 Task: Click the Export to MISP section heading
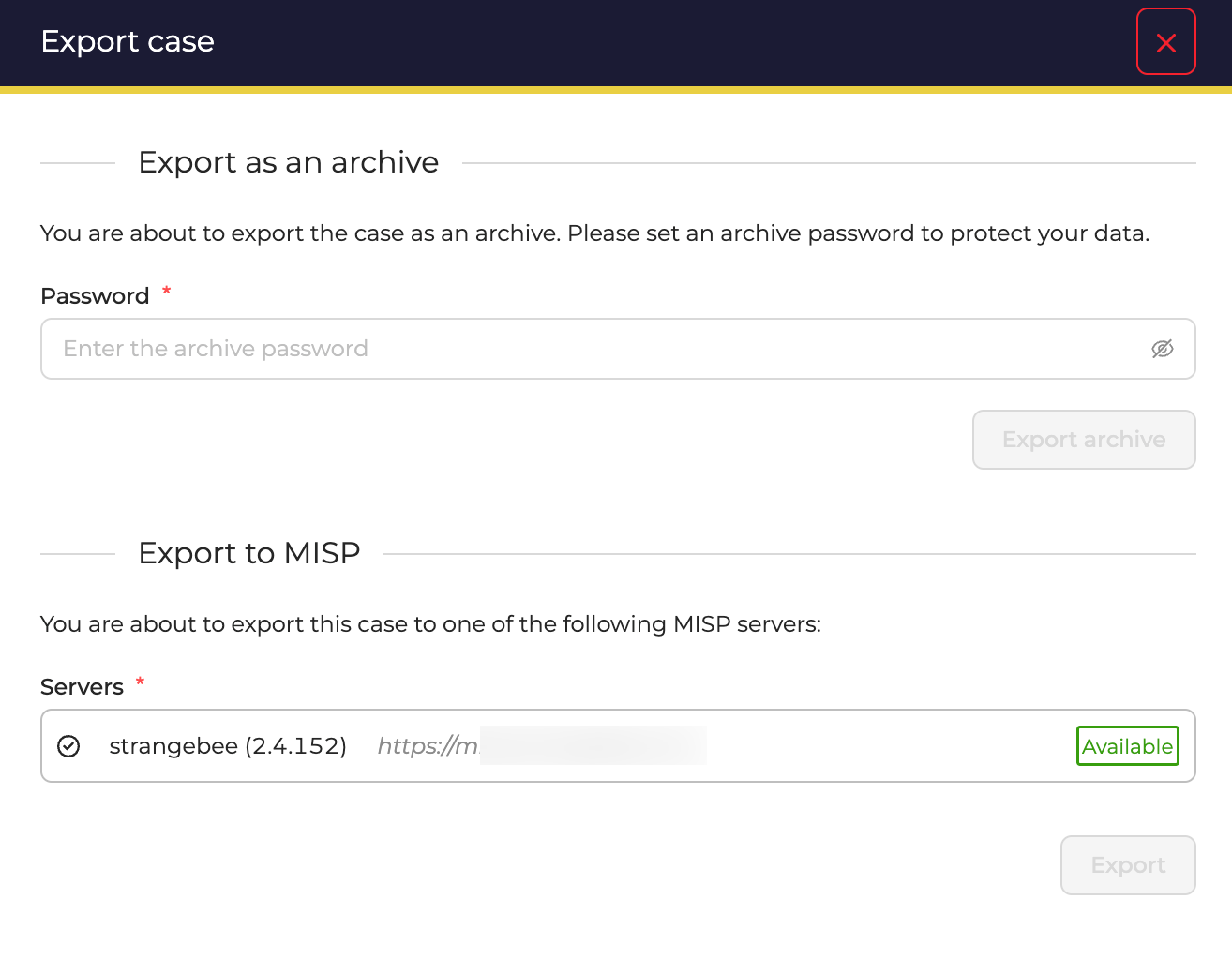(x=248, y=553)
